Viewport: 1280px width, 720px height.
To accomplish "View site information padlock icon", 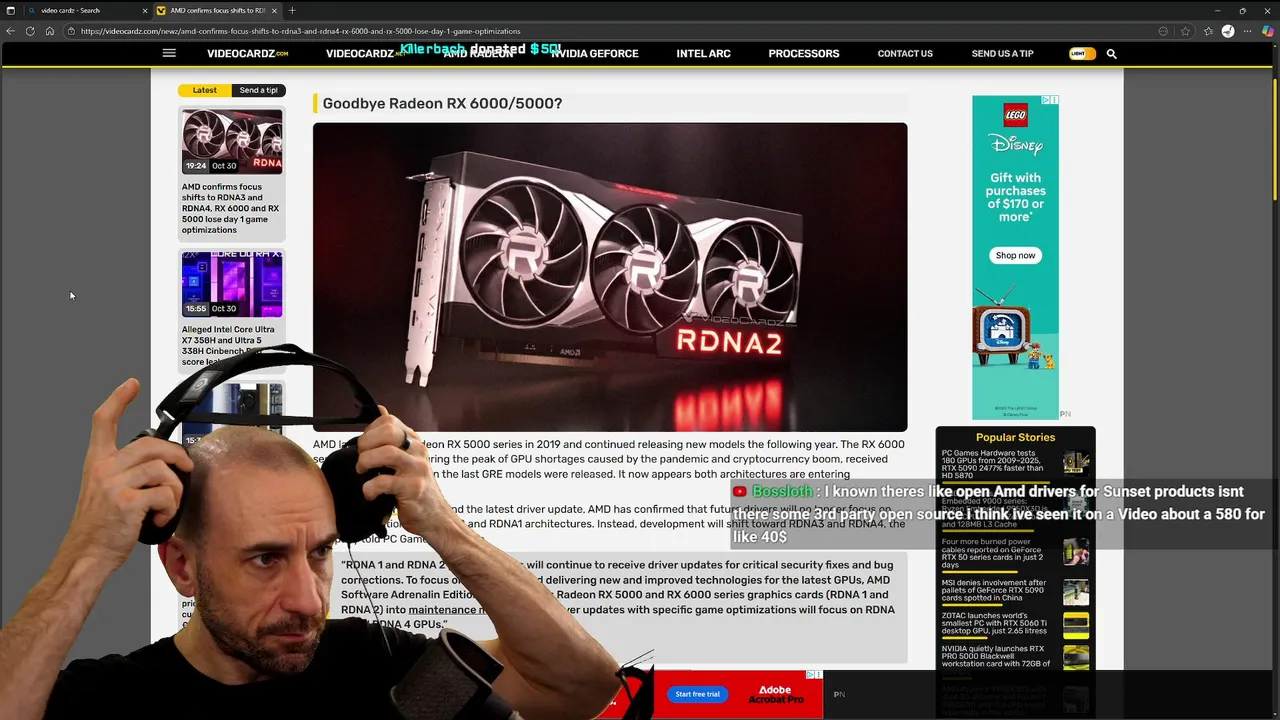I will coord(72,31).
